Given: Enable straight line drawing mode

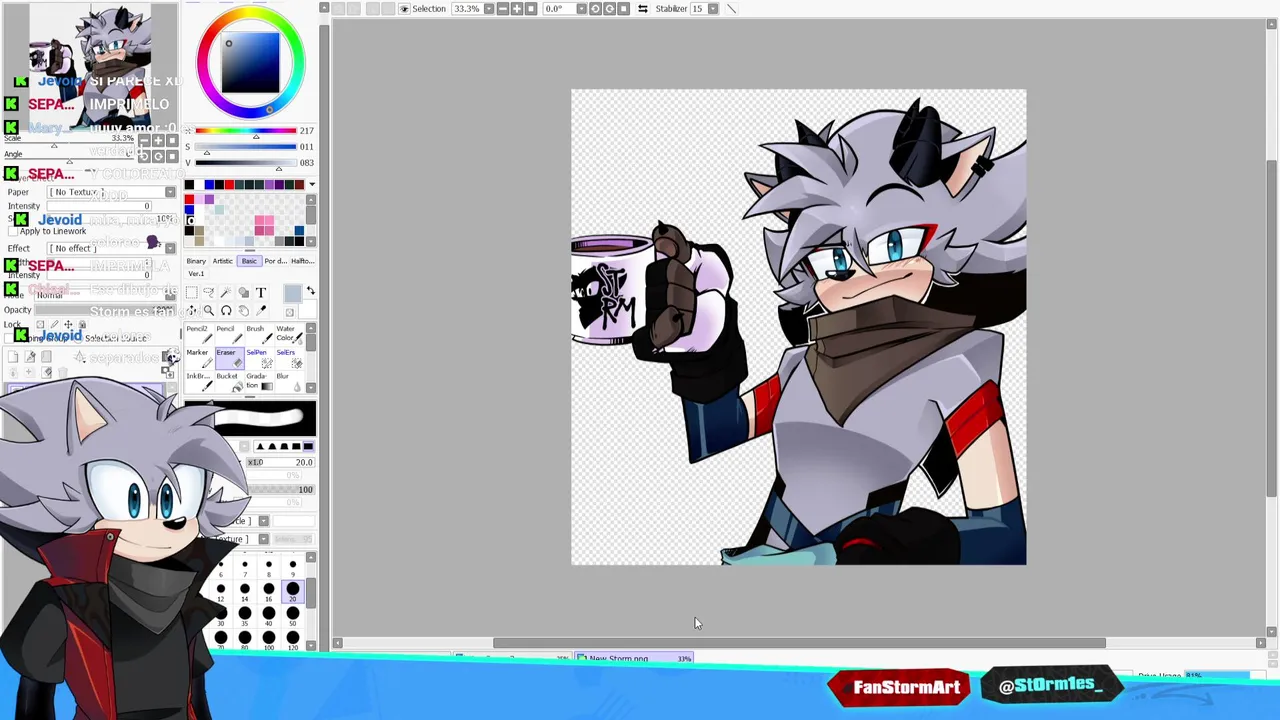Looking at the screenshot, I should coord(731,8).
